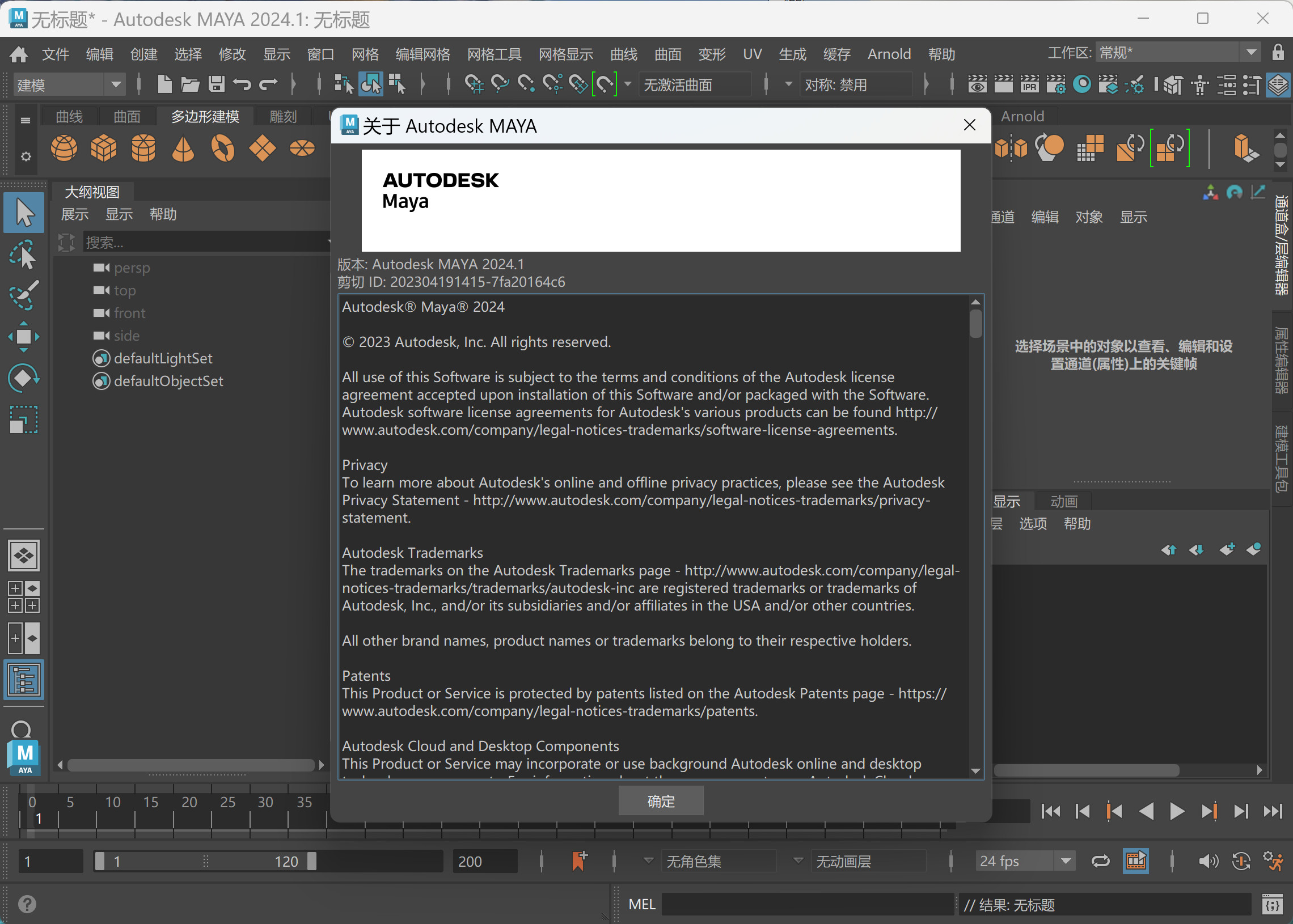Viewport: 1293px width, 924px height.
Task: Click the 确定 button in About dialog
Action: point(661,800)
